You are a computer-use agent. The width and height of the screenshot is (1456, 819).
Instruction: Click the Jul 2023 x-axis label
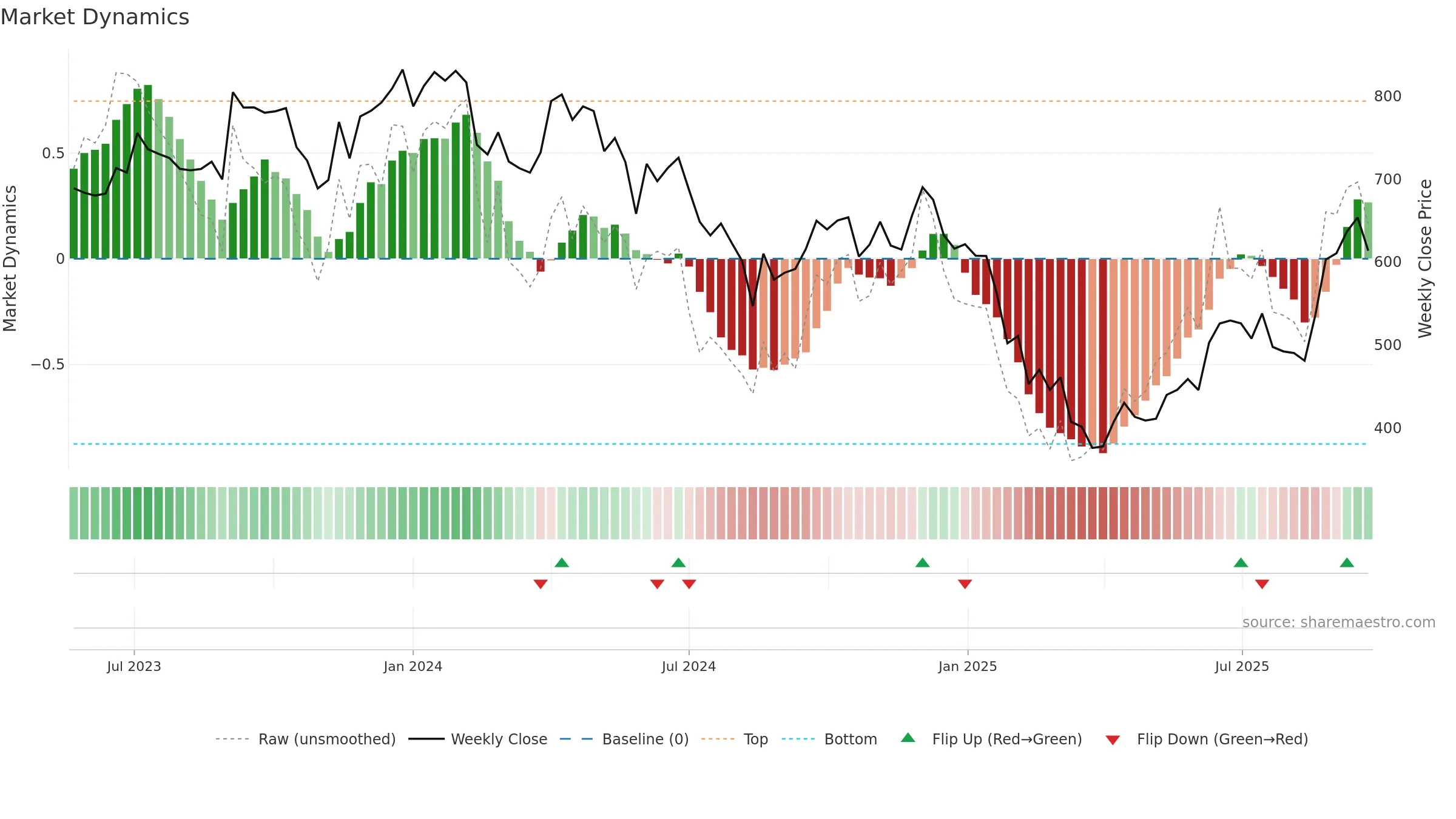(134, 666)
